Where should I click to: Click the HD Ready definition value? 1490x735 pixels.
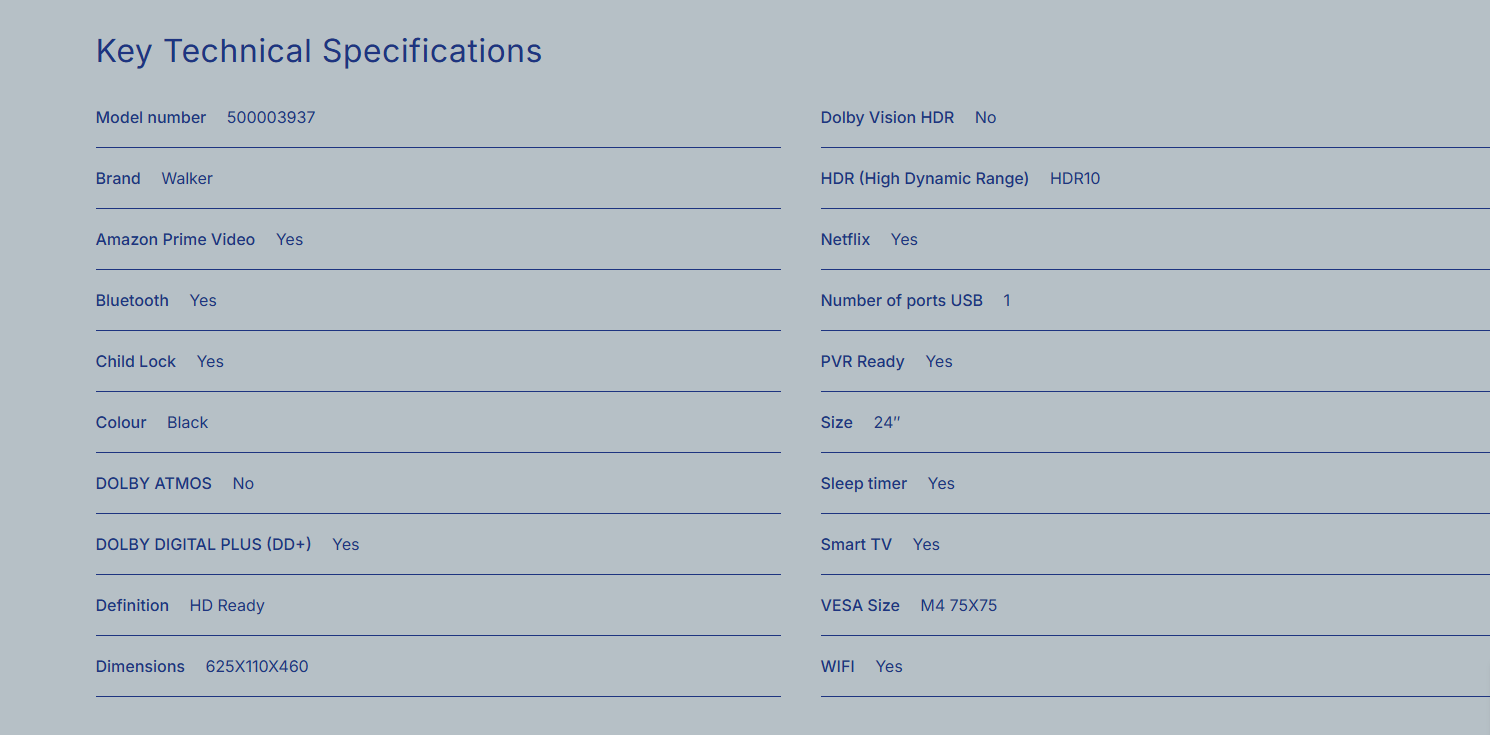[x=227, y=606]
